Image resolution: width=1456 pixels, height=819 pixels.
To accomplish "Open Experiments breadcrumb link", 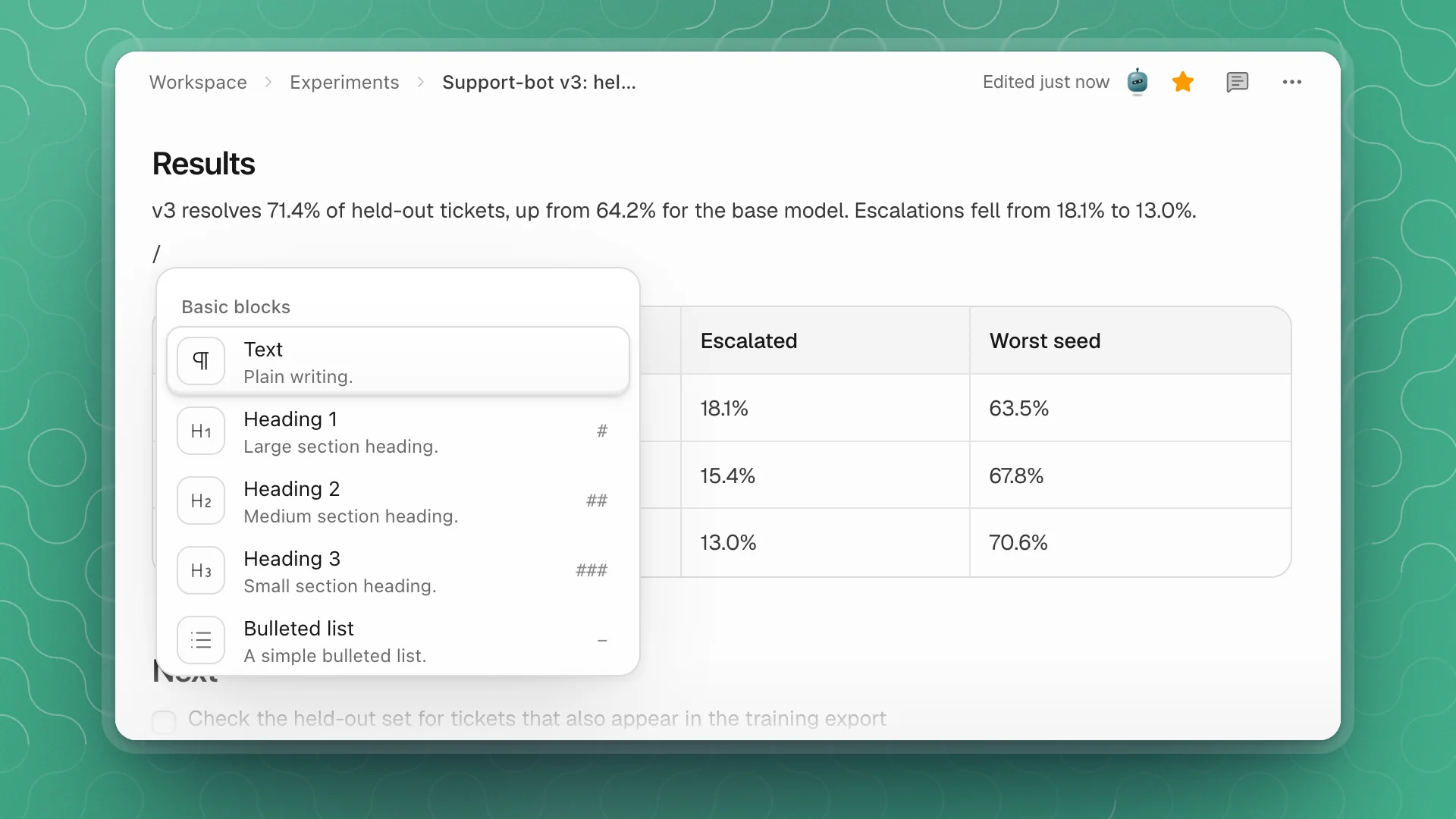I will click(x=344, y=82).
